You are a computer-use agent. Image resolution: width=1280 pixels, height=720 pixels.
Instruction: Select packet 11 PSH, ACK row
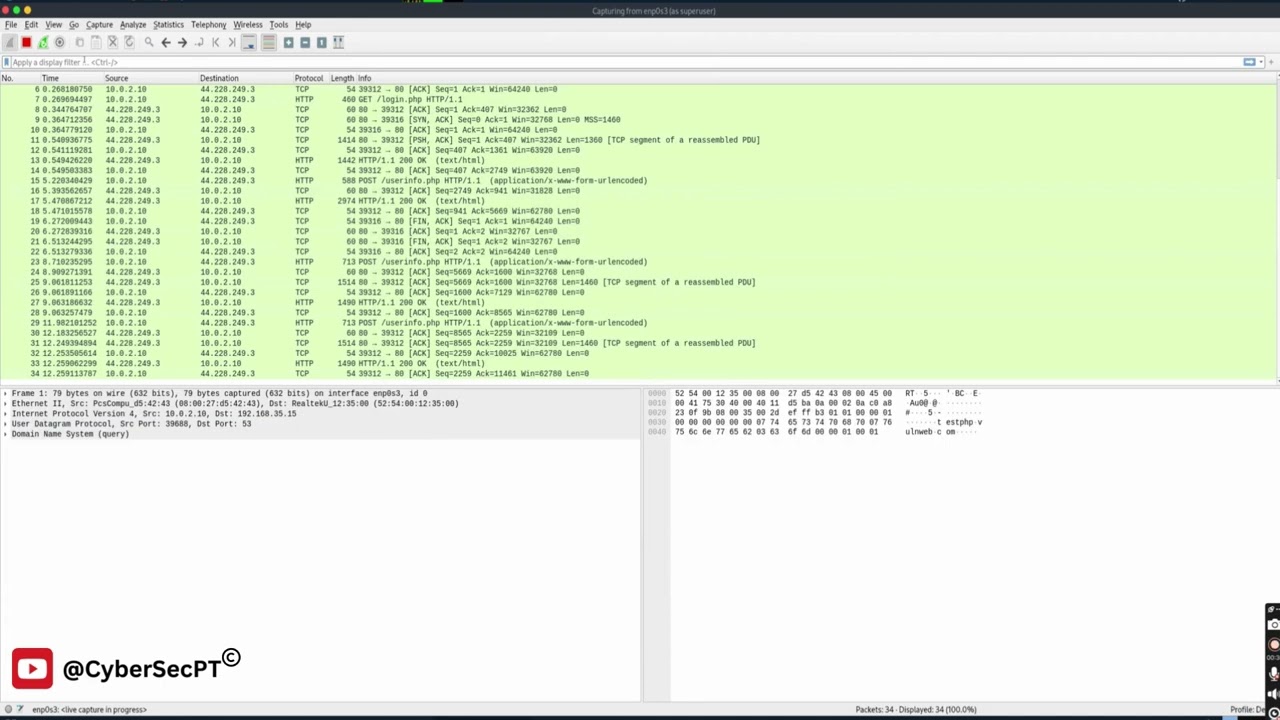[637, 140]
